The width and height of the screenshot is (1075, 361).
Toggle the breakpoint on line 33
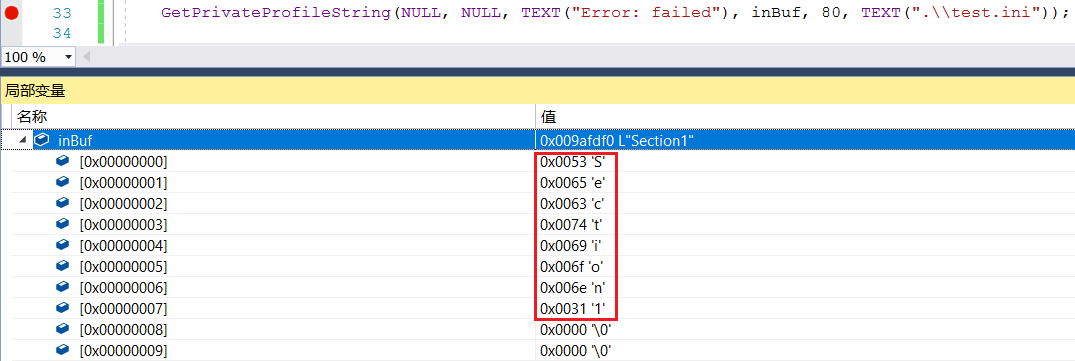(12, 12)
